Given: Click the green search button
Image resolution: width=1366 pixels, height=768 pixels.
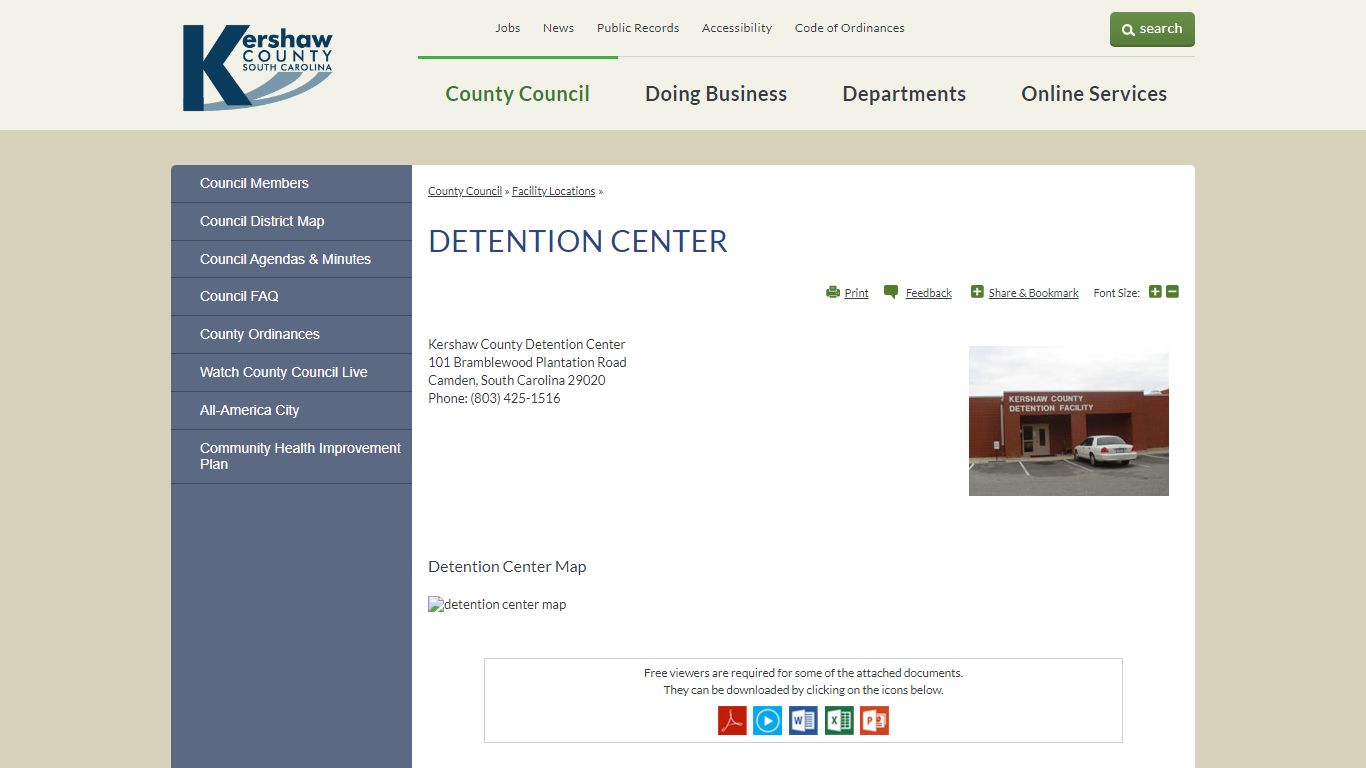Looking at the screenshot, I should (1152, 29).
